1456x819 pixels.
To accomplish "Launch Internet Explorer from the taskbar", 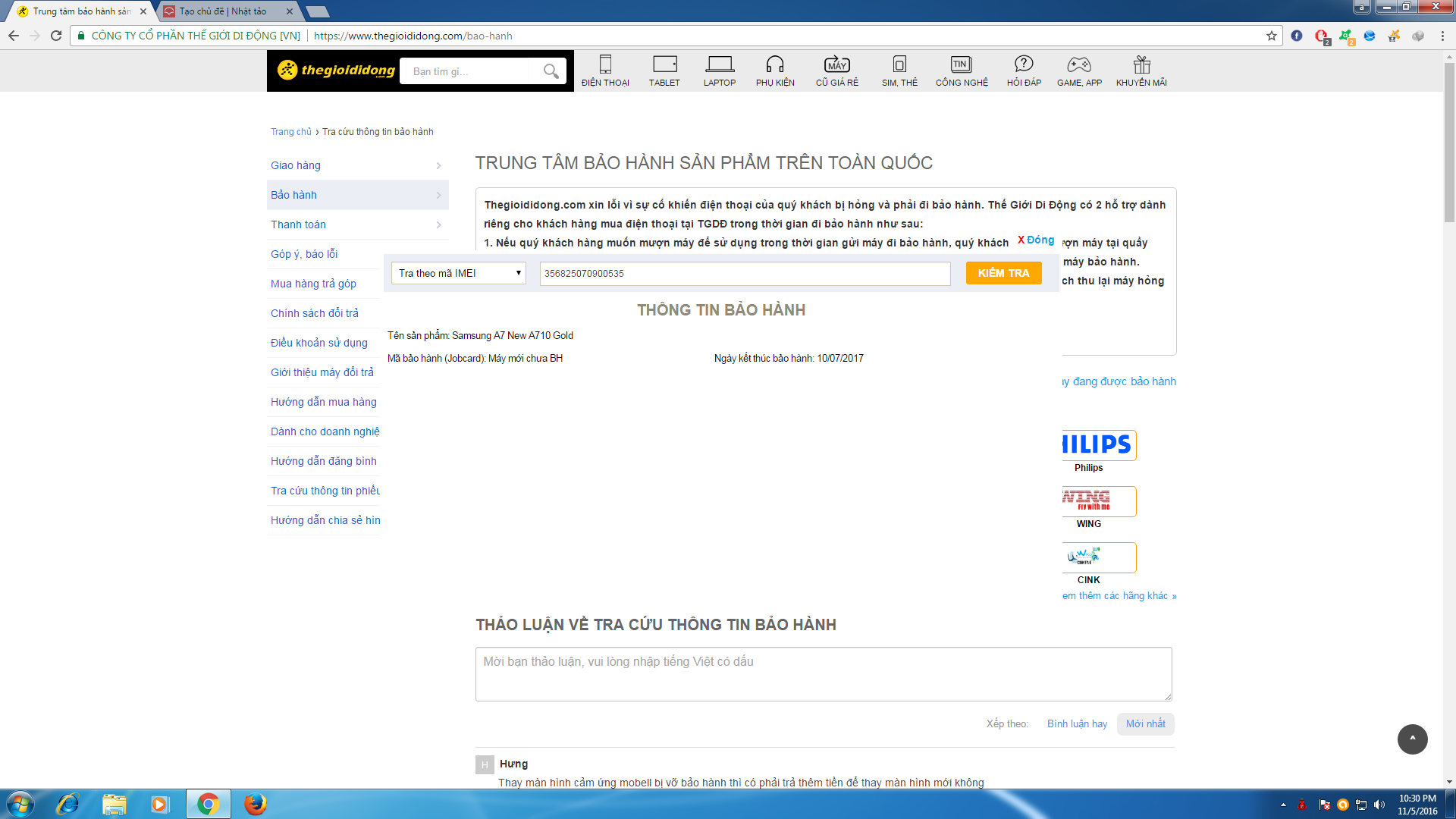I will tap(68, 804).
